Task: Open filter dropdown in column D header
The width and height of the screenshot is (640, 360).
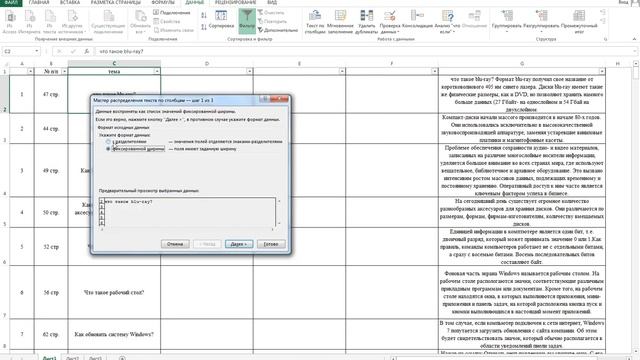Action: (x=249, y=71)
